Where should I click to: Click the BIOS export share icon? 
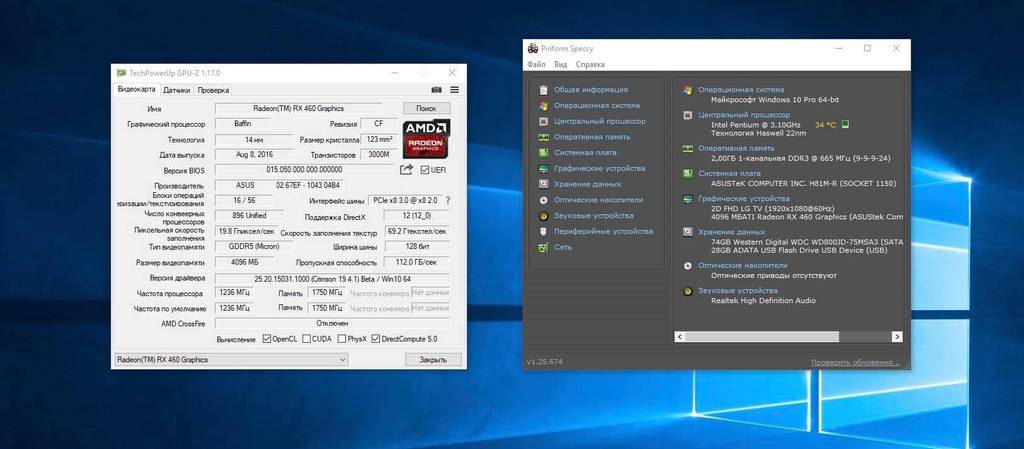407,170
